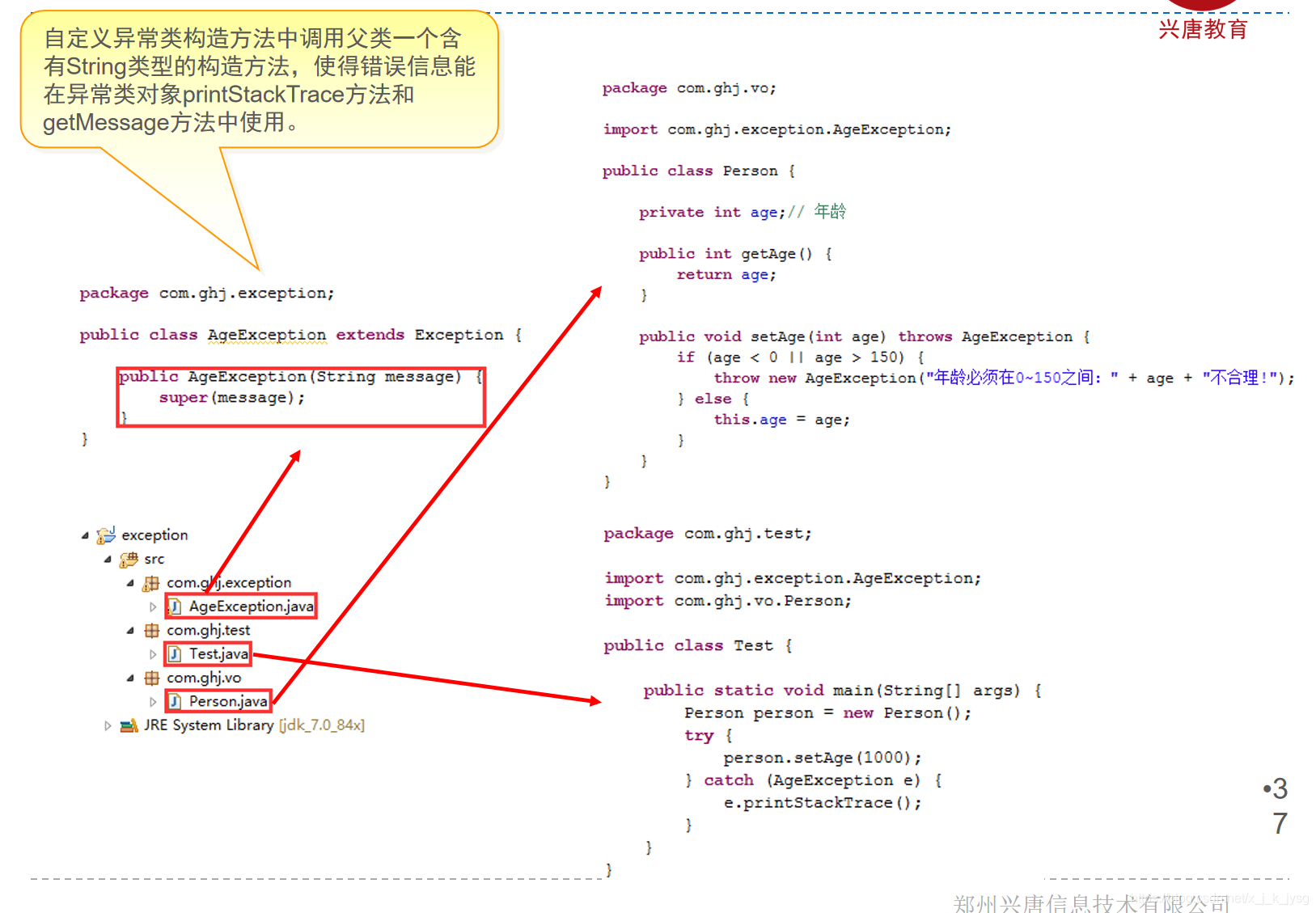1316x913 pixels.
Task: Click the 'private int age;' declaration line
Action: [x=742, y=212]
